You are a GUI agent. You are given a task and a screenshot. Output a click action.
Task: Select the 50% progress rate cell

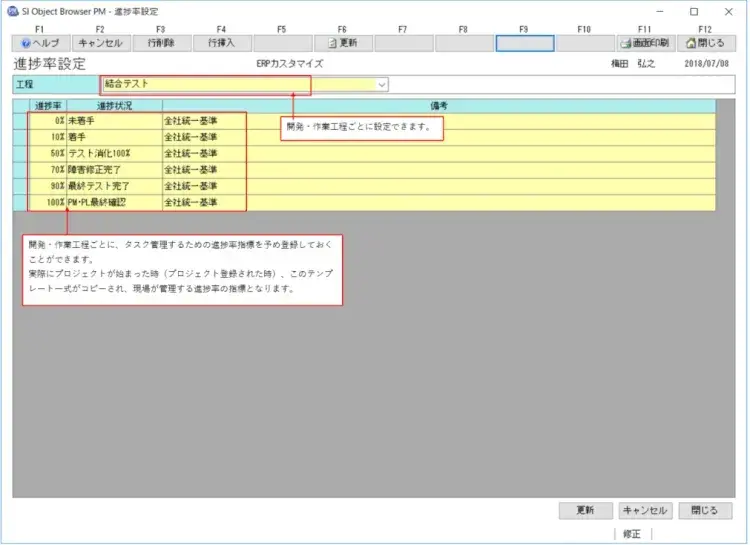pos(48,154)
